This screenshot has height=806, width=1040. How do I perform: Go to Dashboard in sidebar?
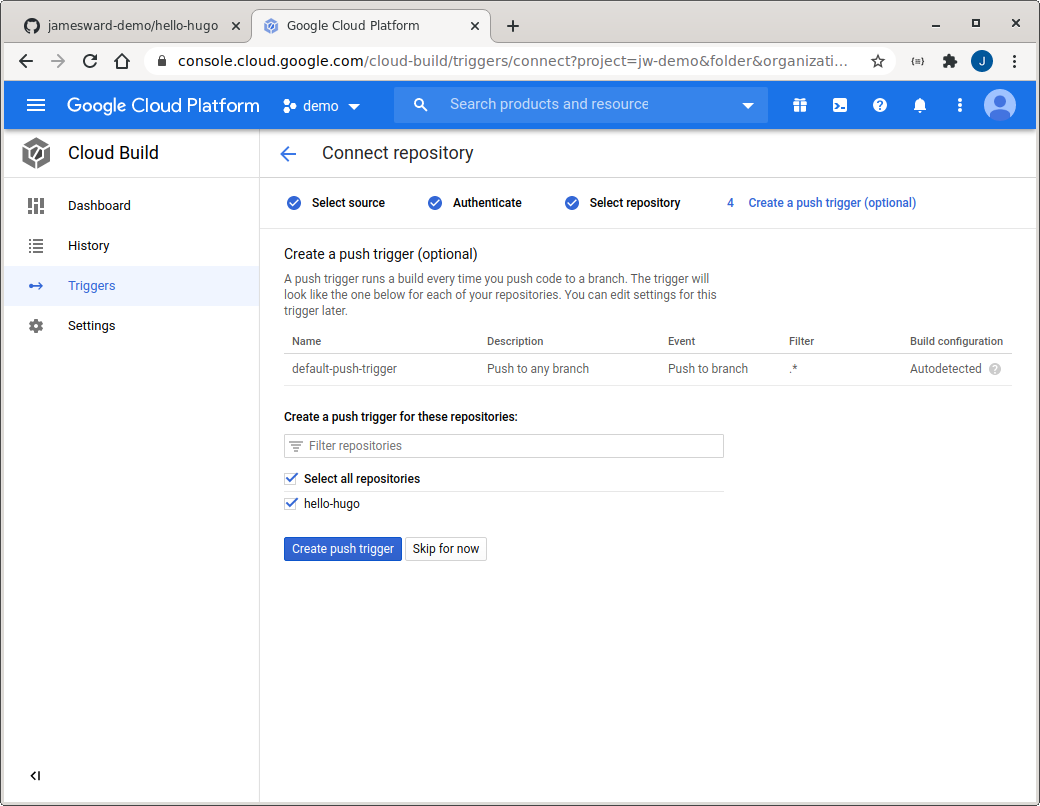click(99, 206)
